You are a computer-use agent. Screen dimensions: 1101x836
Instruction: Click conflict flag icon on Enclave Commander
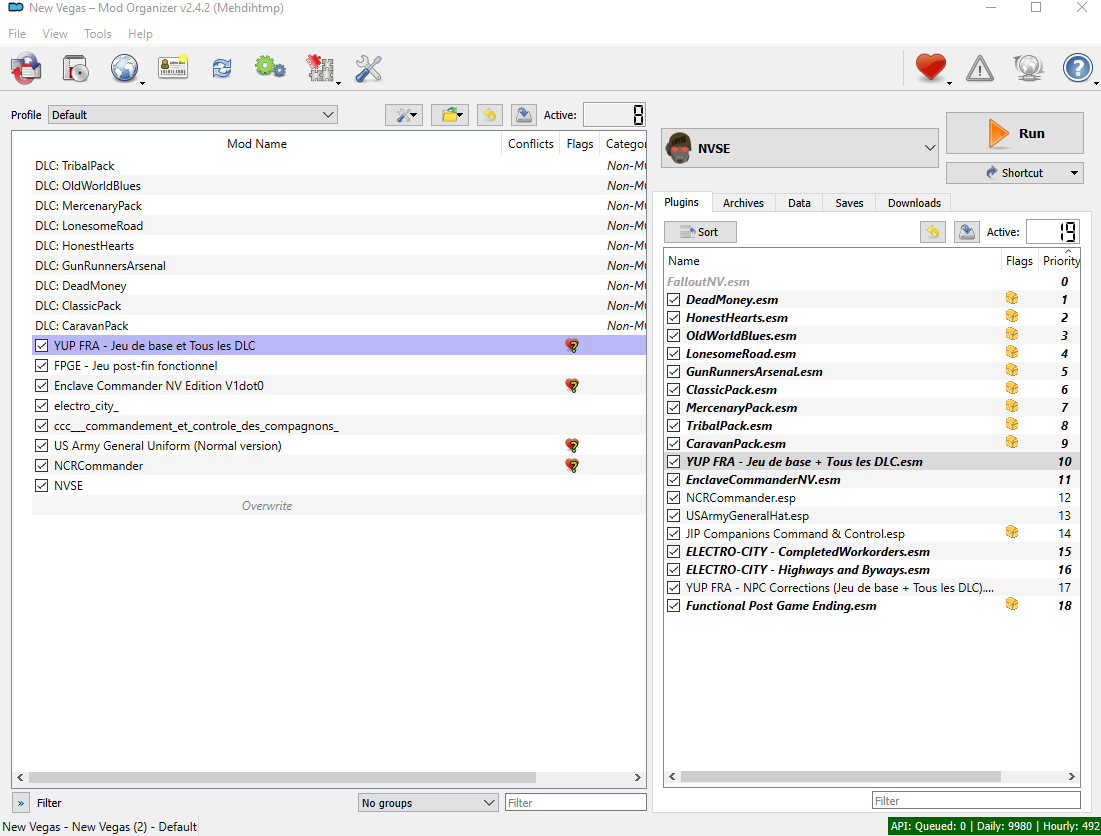coord(572,385)
